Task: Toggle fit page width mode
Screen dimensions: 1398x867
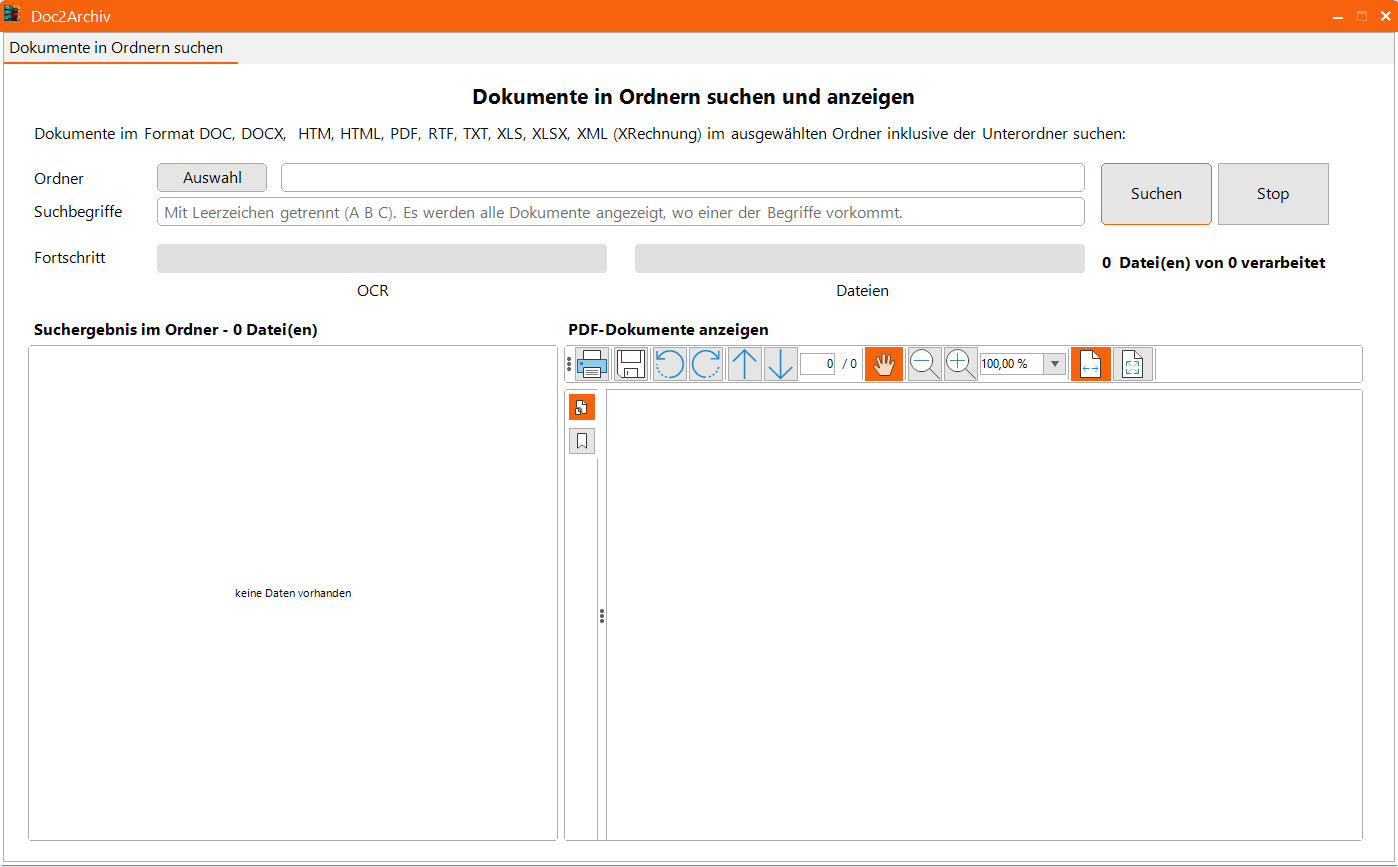Action: pyautogui.click(x=1090, y=364)
